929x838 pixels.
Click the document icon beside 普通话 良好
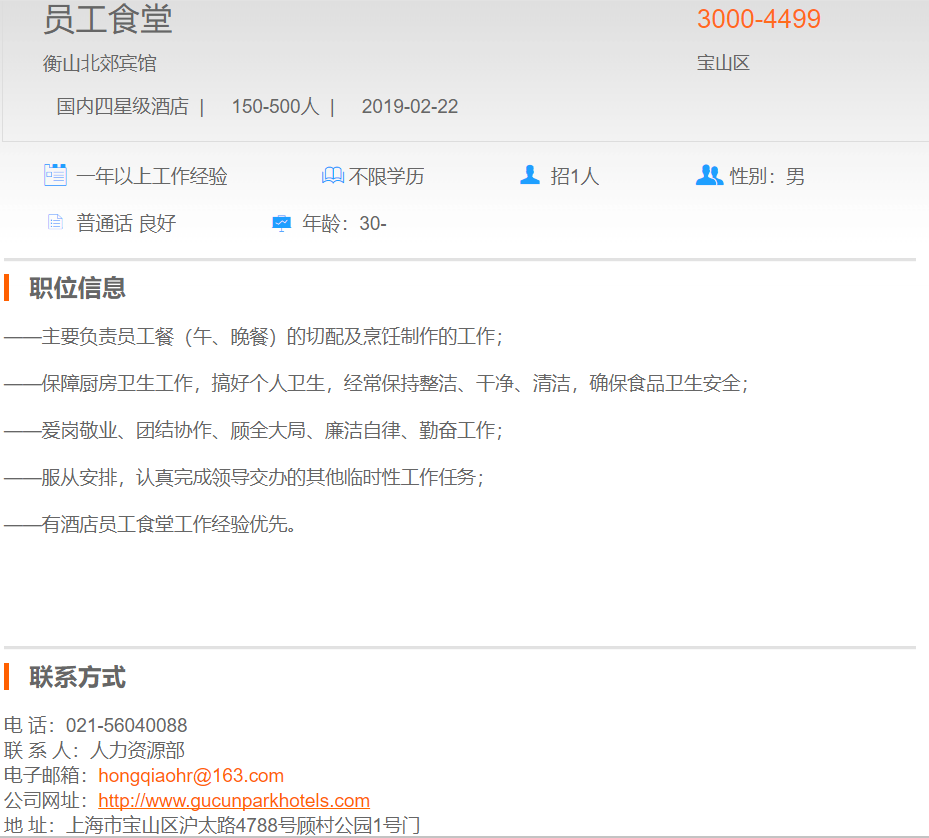(x=55, y=222)
